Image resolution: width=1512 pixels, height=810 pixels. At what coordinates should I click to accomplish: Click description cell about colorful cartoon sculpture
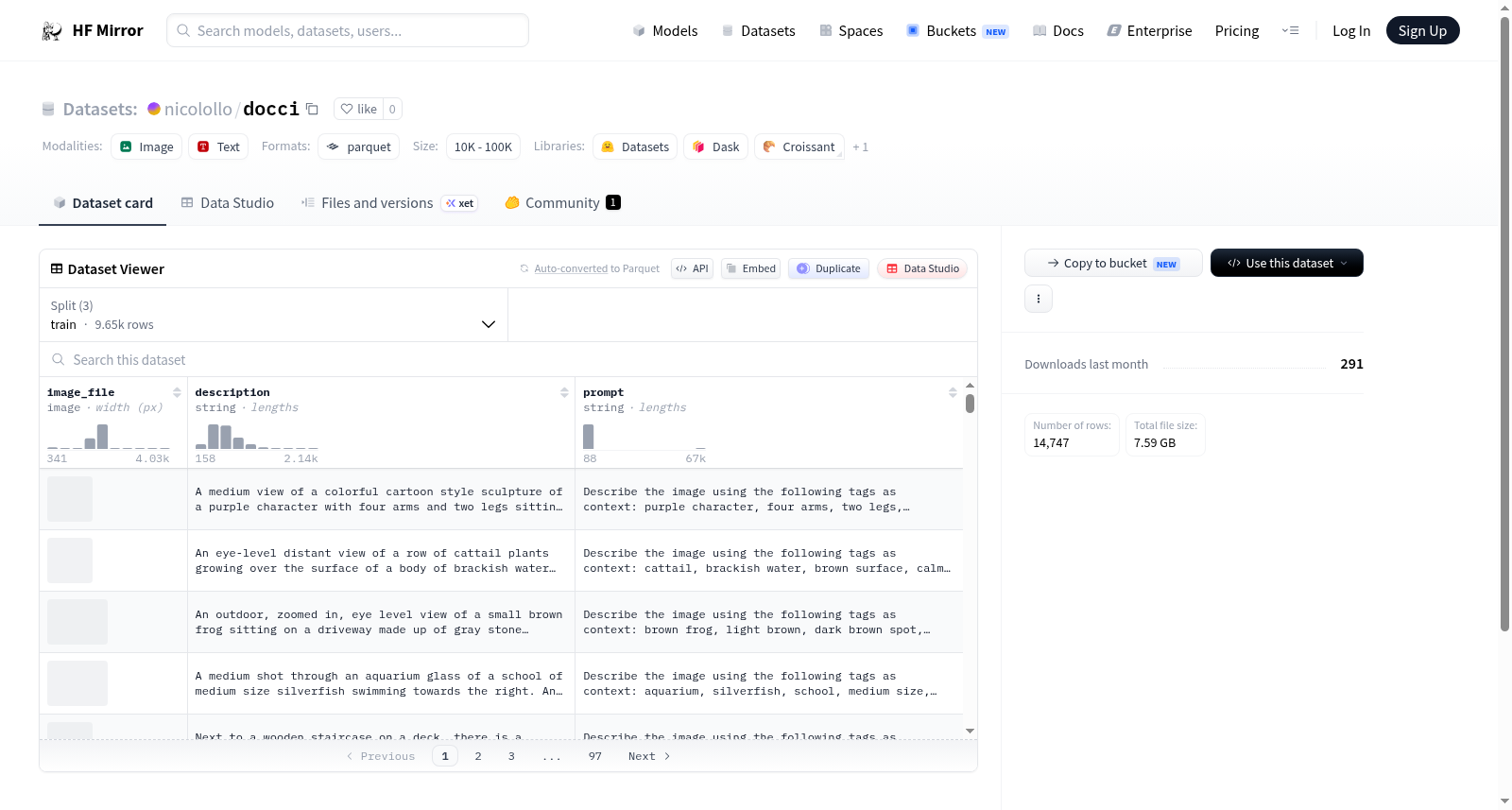coord(381,499)
